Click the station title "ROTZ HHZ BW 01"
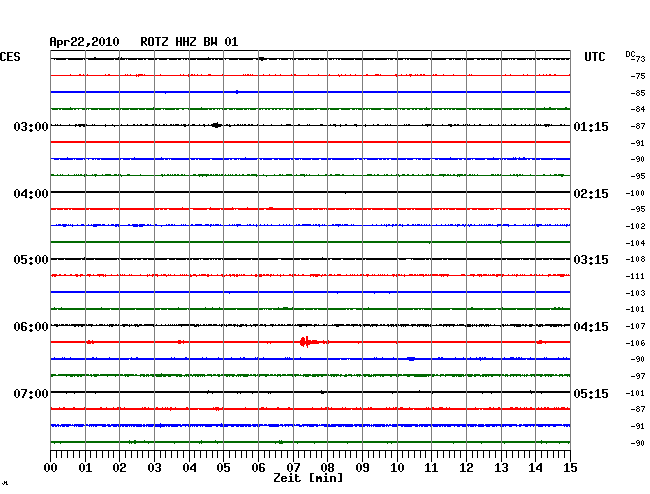 click(x=189, y=42)
